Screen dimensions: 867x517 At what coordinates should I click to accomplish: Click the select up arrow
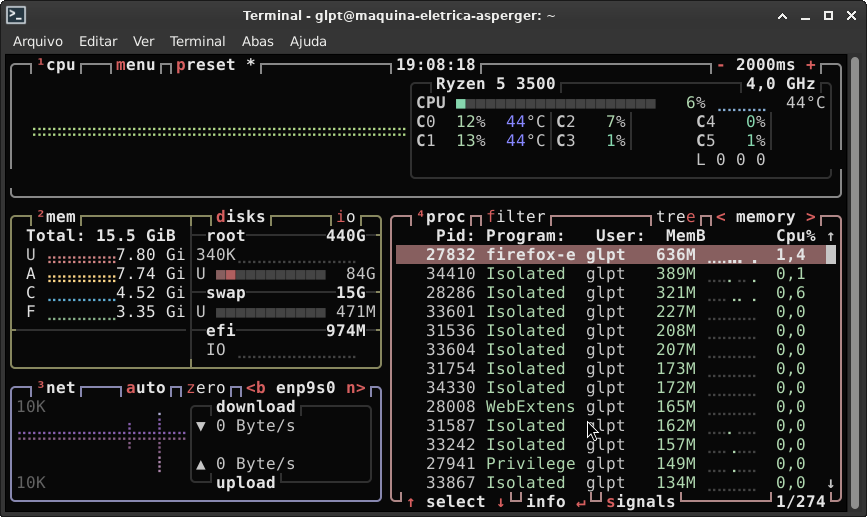click(411, 502)
